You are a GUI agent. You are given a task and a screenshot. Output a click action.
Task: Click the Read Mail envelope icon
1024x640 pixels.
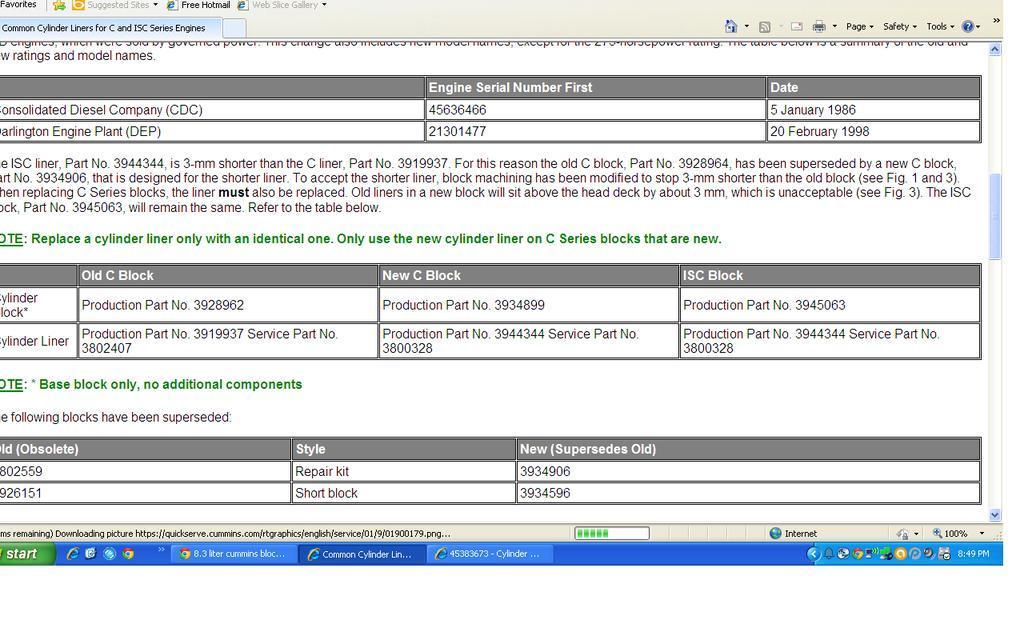click(x=797, y=27)
